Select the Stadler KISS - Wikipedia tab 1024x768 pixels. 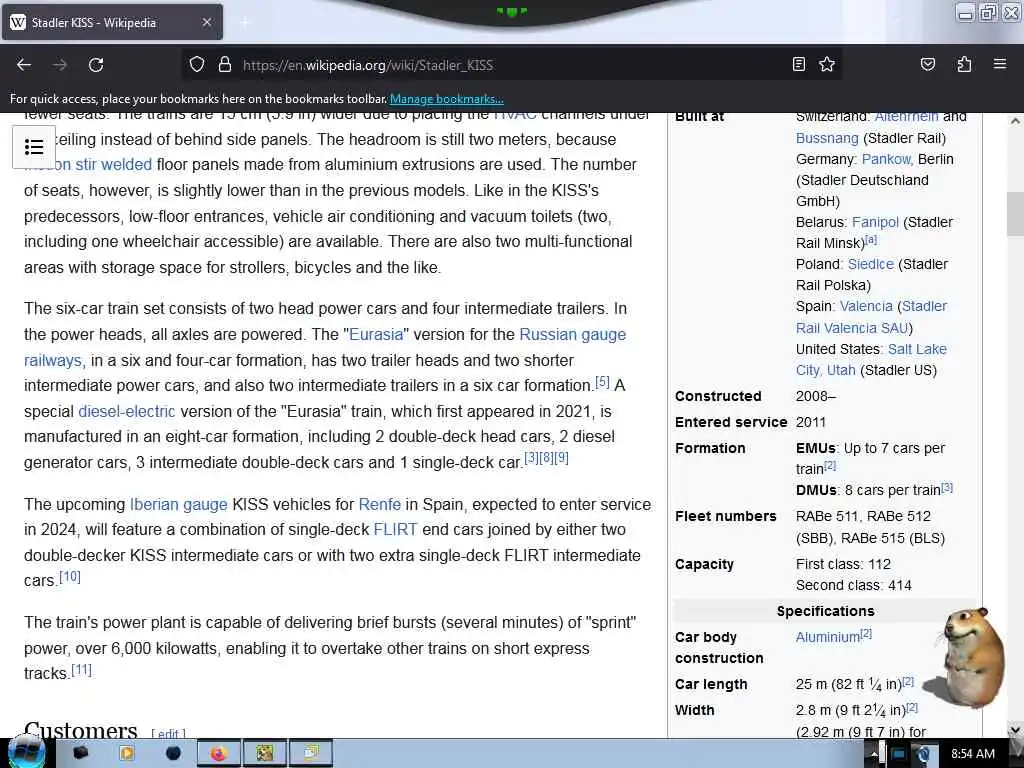[x=112, y=22]
